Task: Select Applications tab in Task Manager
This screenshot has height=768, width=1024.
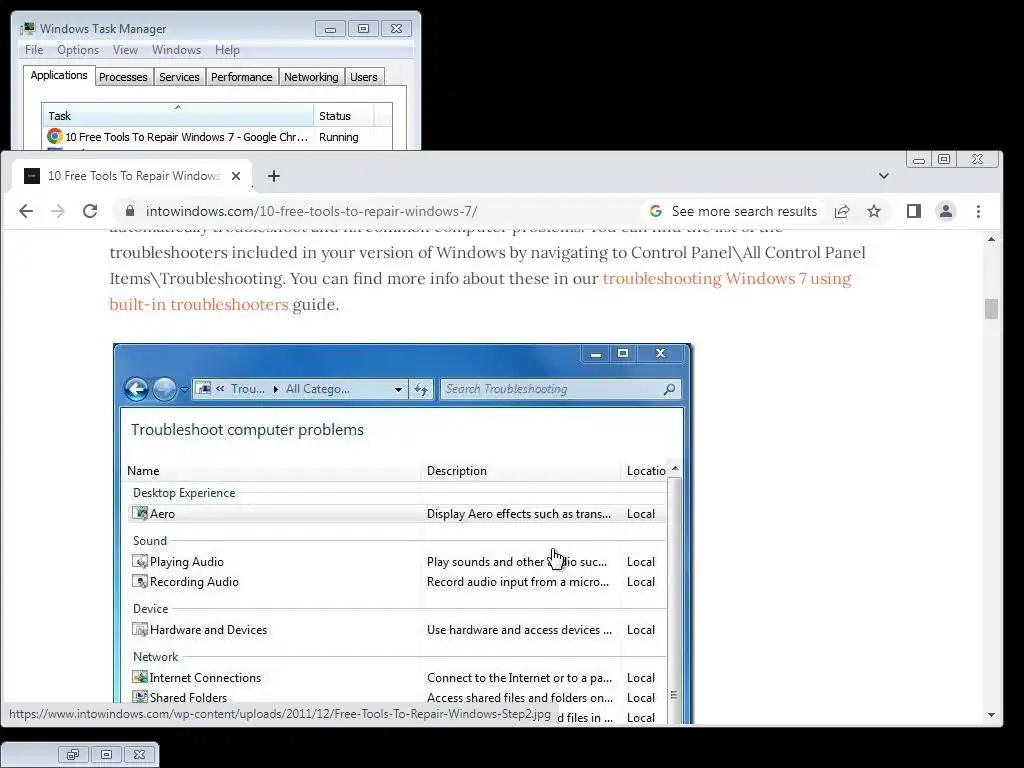Action: 59,75
